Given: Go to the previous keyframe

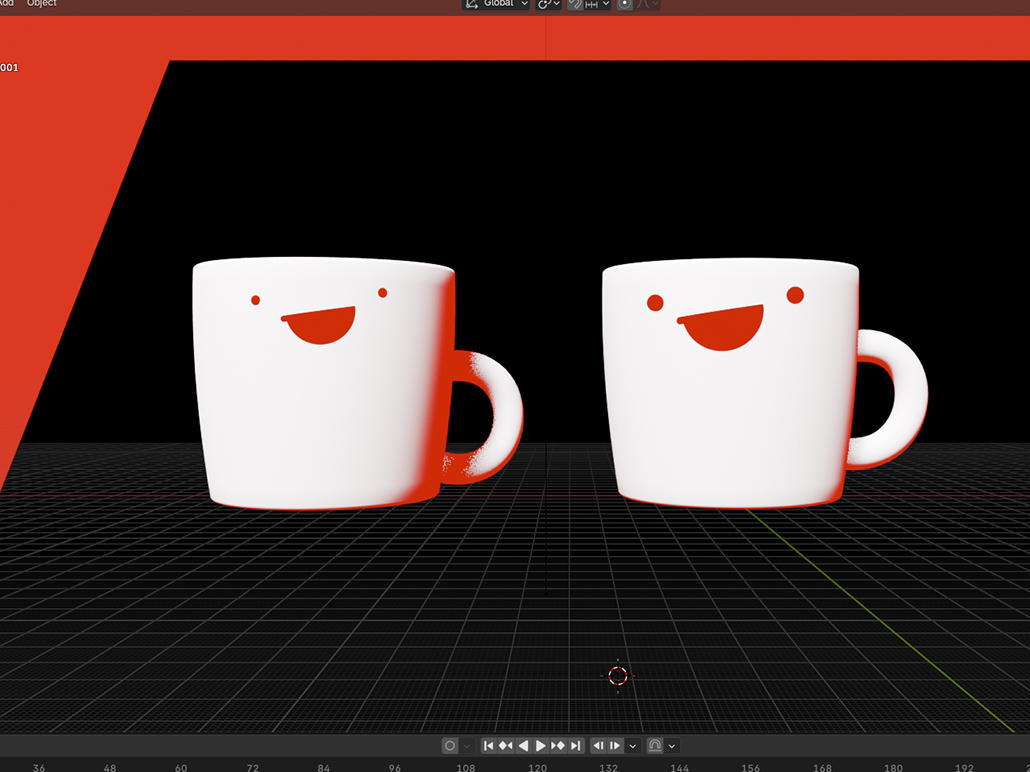Looking at the screenshot, I should [x=505, y=746].
